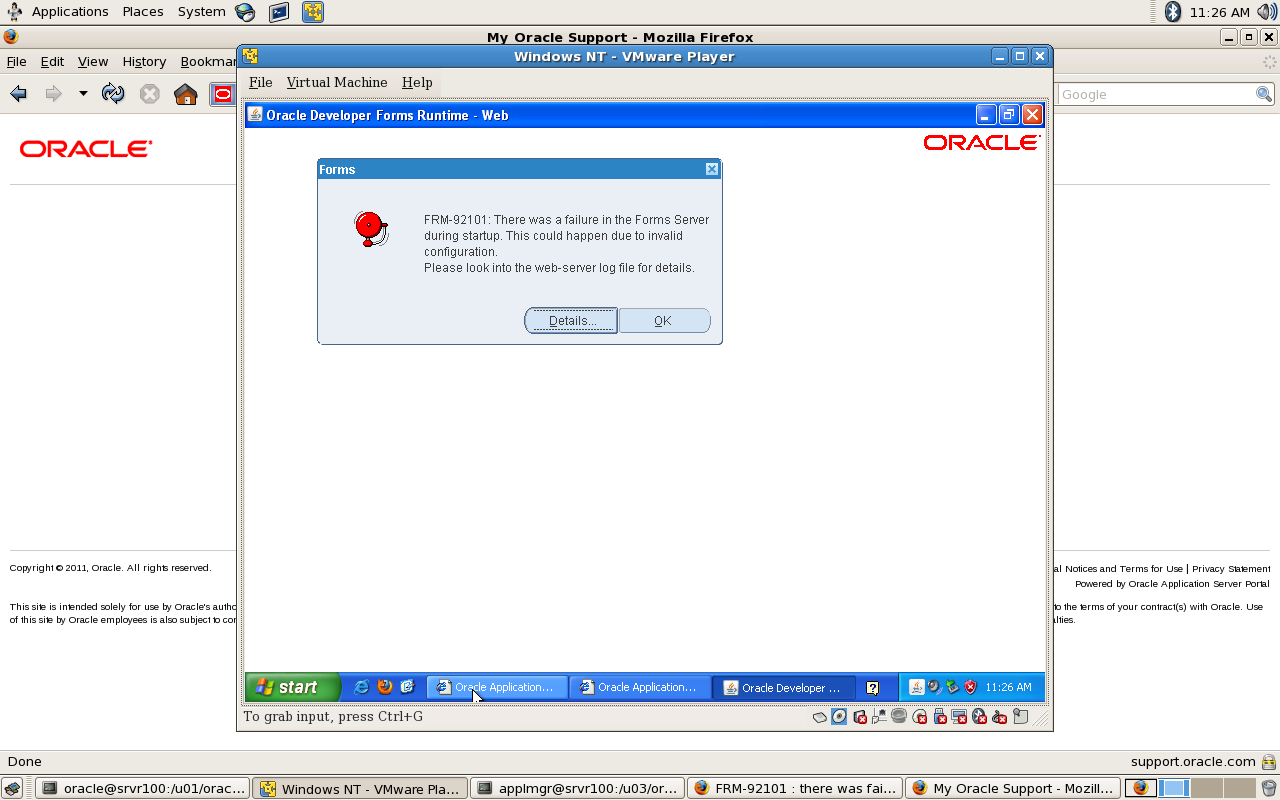The height and width of the screenshot is (800, 1280).
Task: Click the volume speaker icon in top panel
Action: (1267, 12)
